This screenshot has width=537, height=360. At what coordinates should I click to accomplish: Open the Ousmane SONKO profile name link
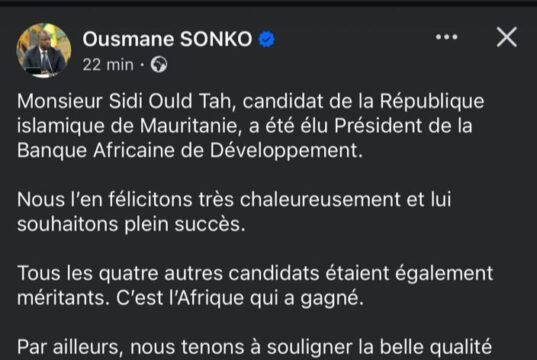tap(167, 39)
